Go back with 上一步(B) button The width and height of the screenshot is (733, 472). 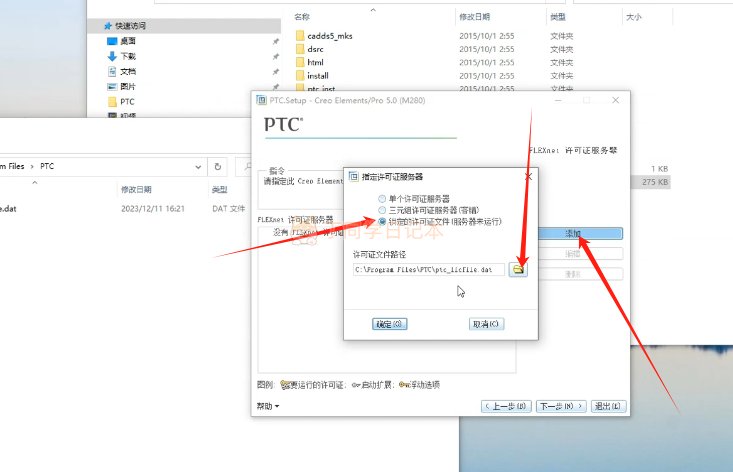[x=506, y=406]
